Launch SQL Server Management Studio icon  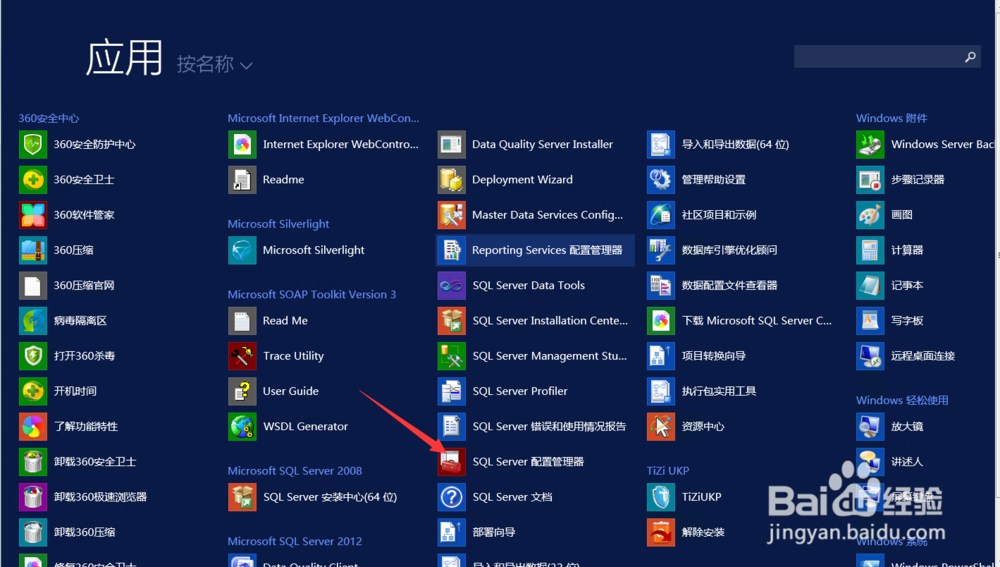point(452,356)
